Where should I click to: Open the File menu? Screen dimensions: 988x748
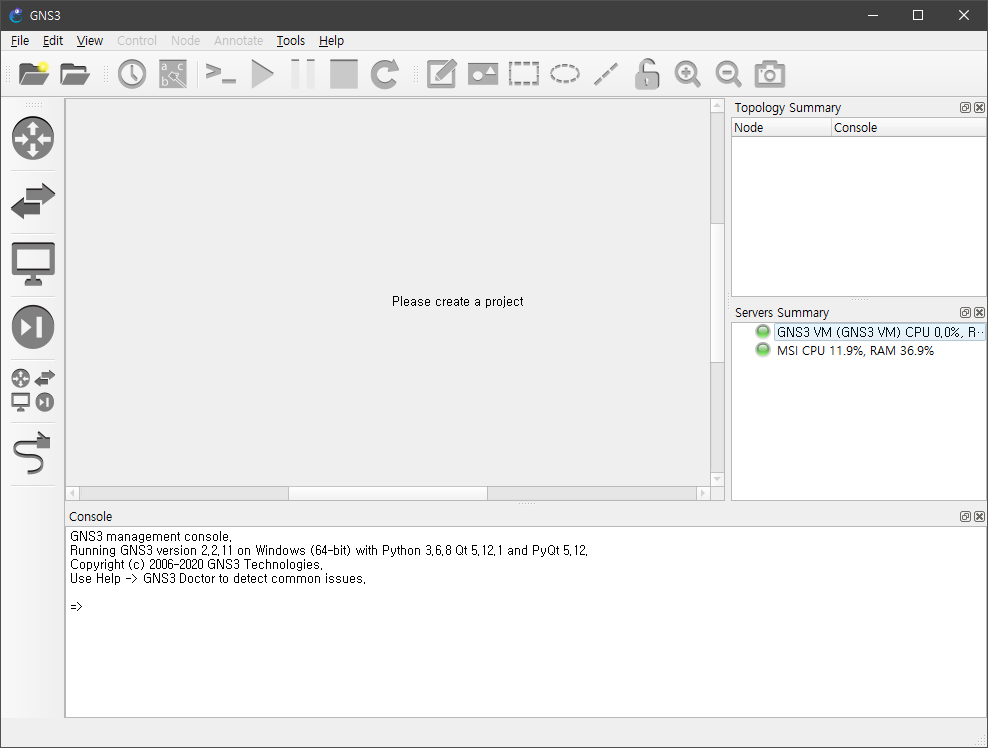point(20,40)
